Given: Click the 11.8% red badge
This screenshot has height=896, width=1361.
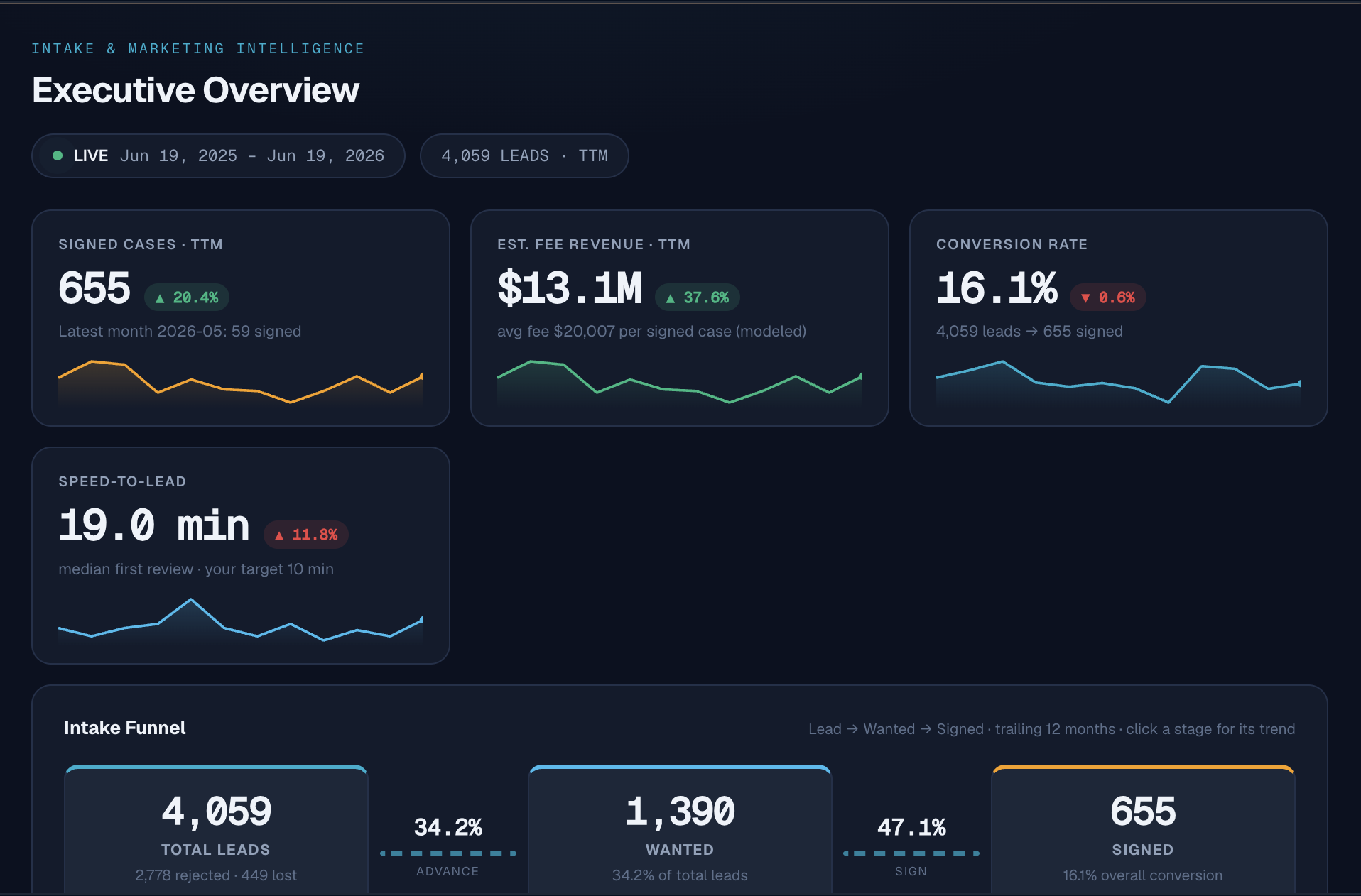Looking at the screenshot, I should 306,535.
